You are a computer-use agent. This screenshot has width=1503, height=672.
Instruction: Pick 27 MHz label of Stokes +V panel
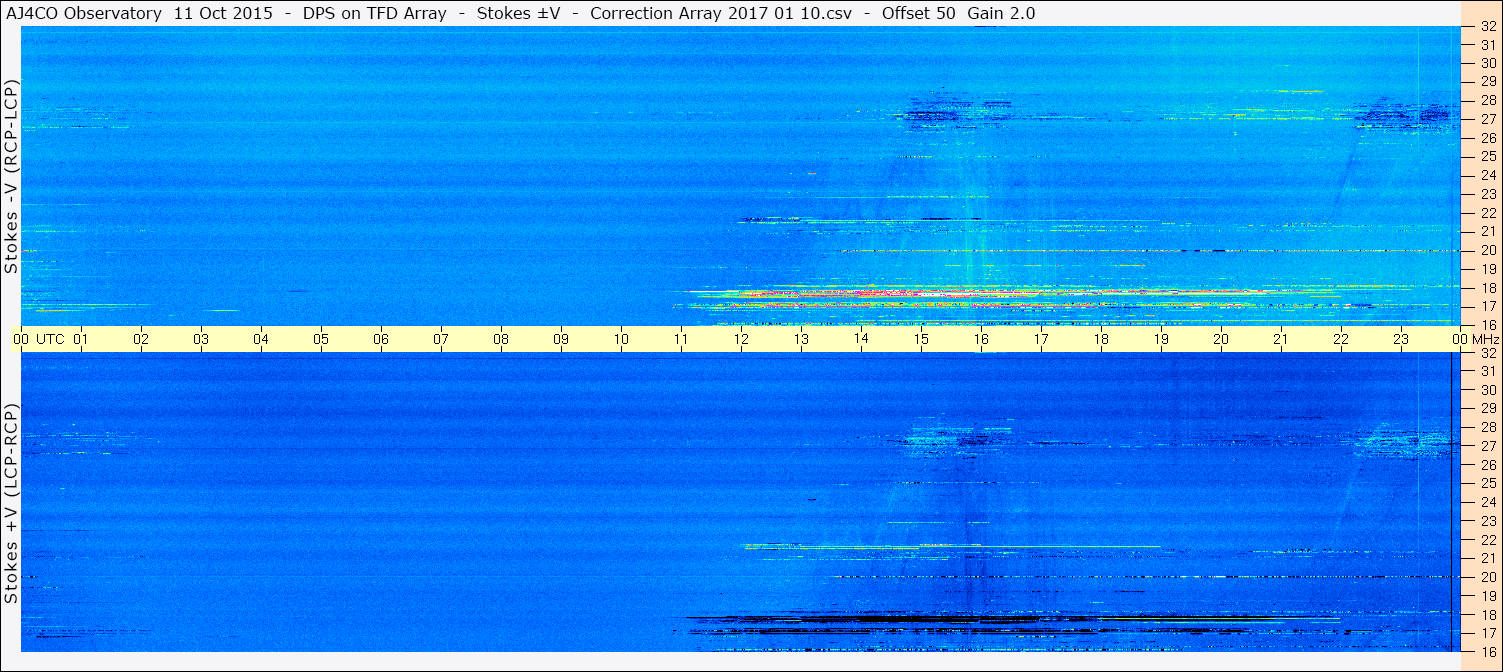tap(1488, 446)
